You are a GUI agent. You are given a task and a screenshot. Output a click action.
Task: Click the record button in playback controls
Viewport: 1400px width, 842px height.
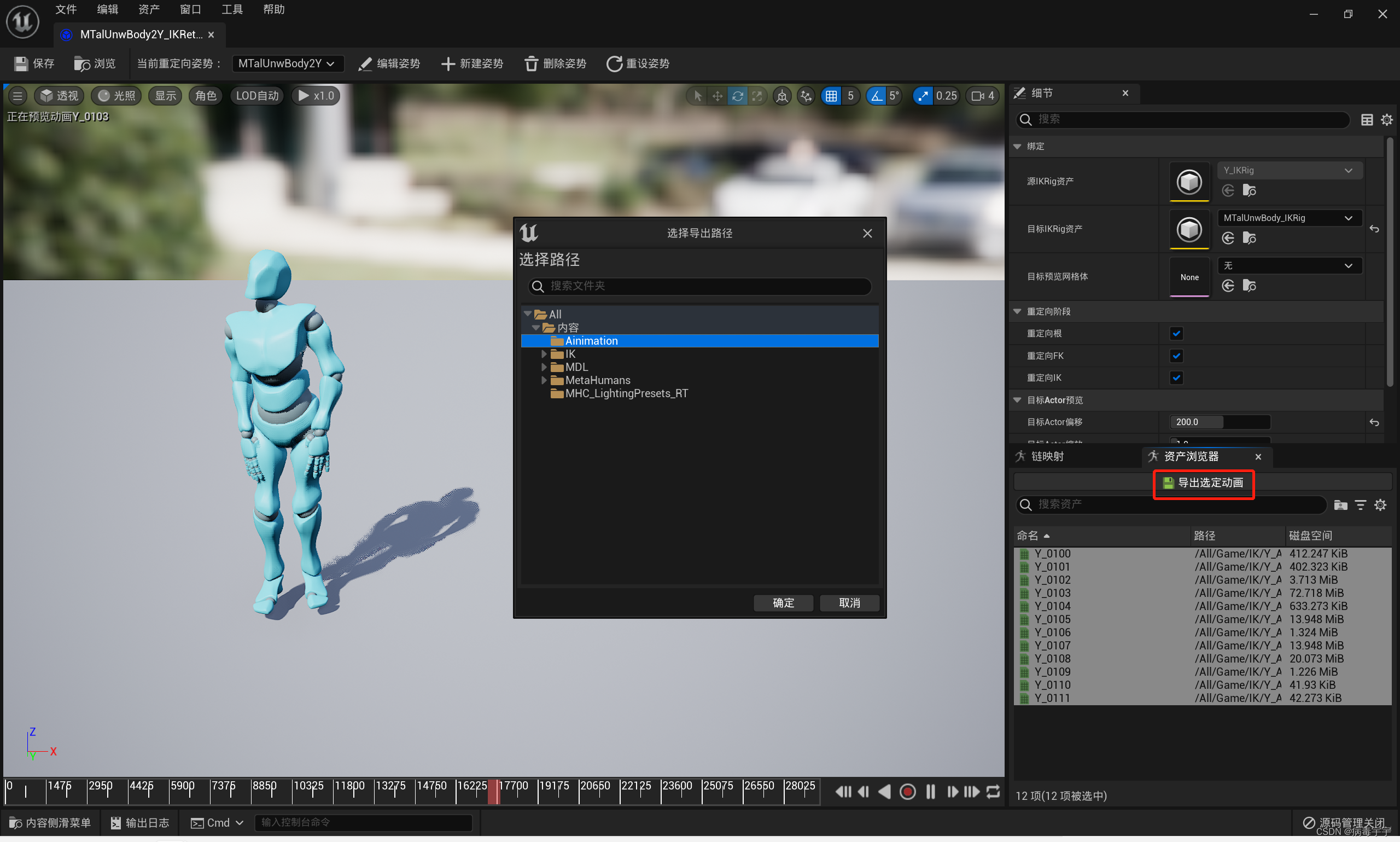tap(907, 792)
